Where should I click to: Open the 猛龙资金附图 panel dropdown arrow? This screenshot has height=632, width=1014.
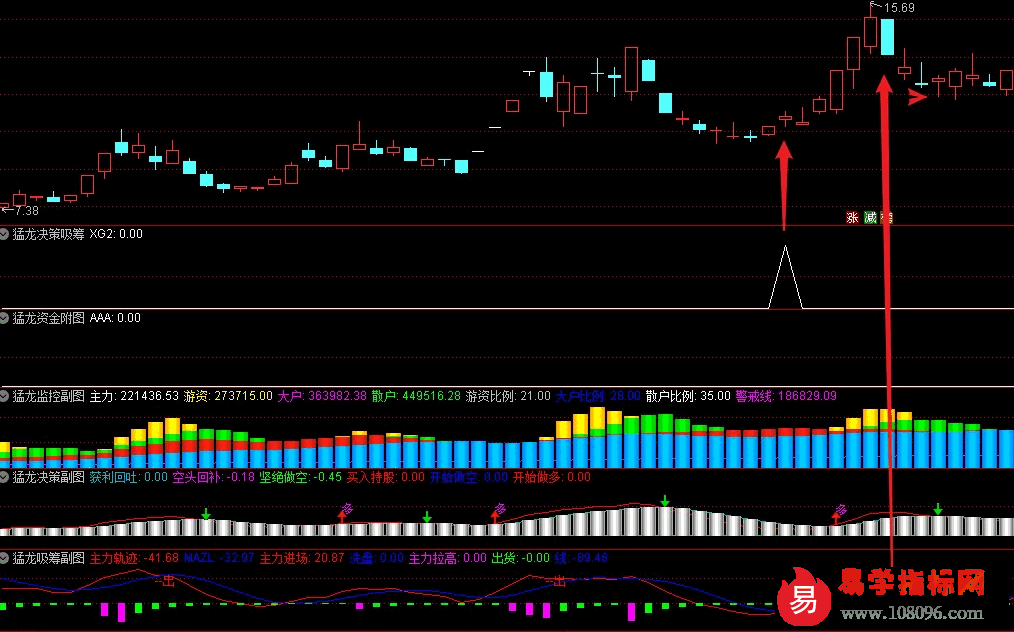(5, 318)
